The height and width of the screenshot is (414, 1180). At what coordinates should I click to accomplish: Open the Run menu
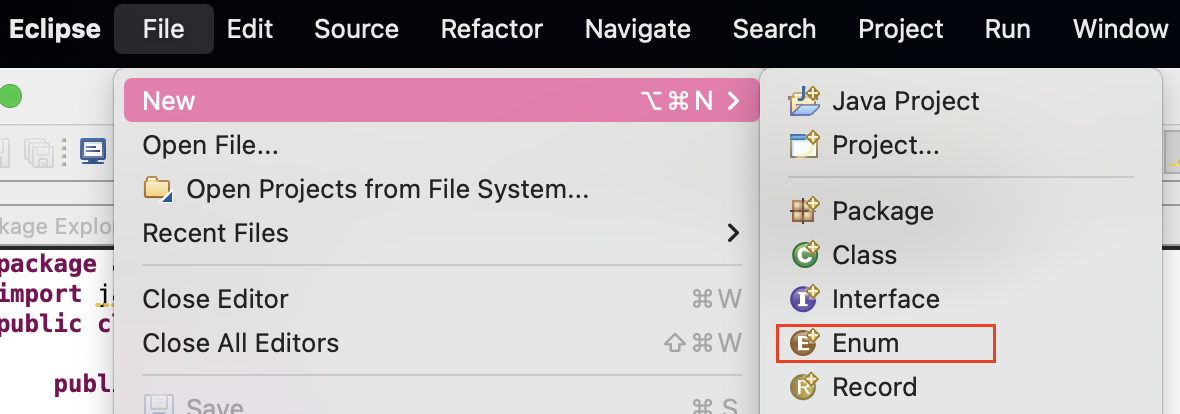(1008, 29)
